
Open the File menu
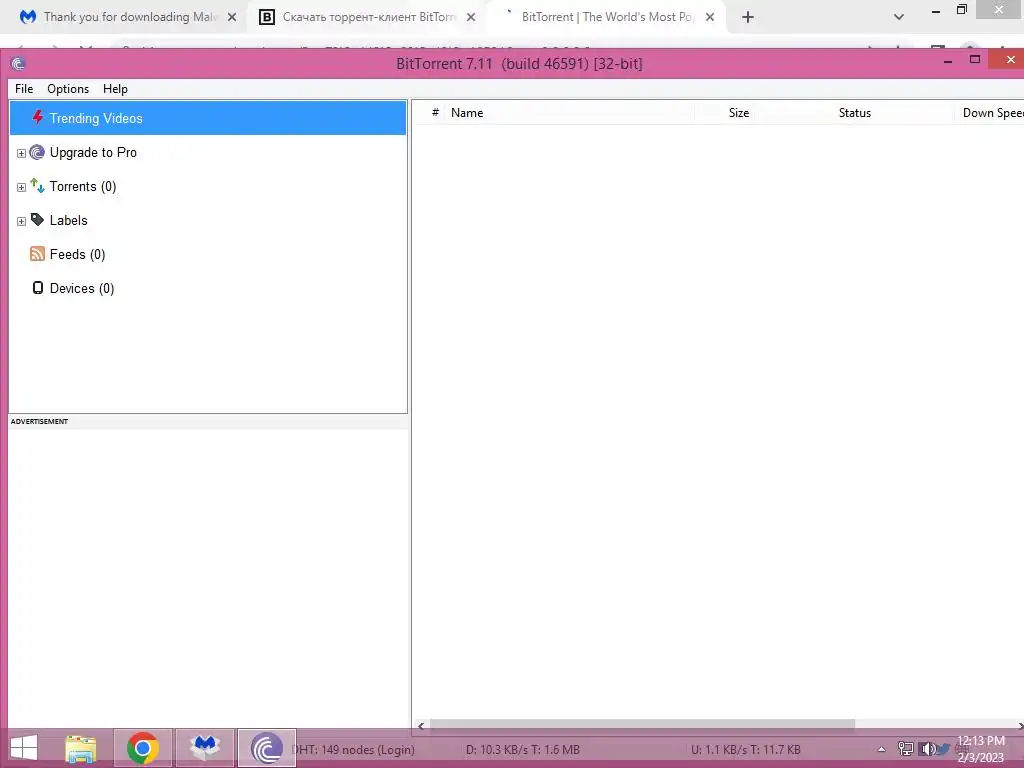[24, 89]
